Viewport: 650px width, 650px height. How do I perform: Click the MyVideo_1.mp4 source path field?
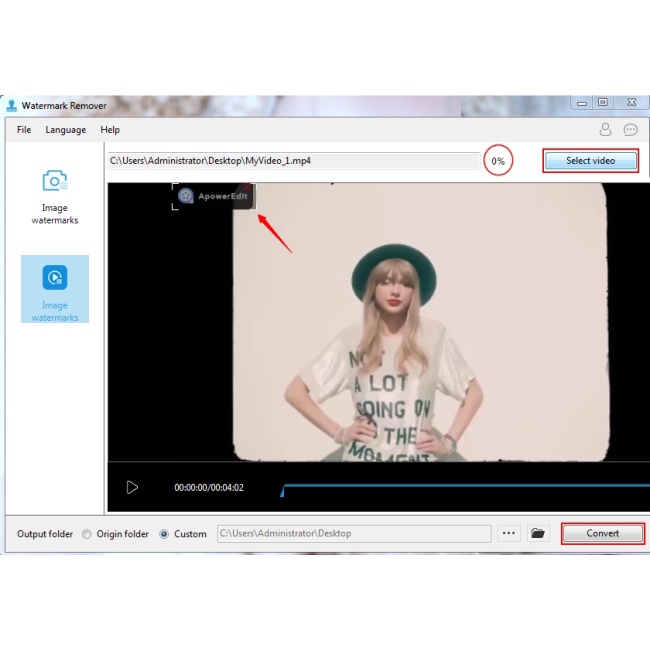293,161
